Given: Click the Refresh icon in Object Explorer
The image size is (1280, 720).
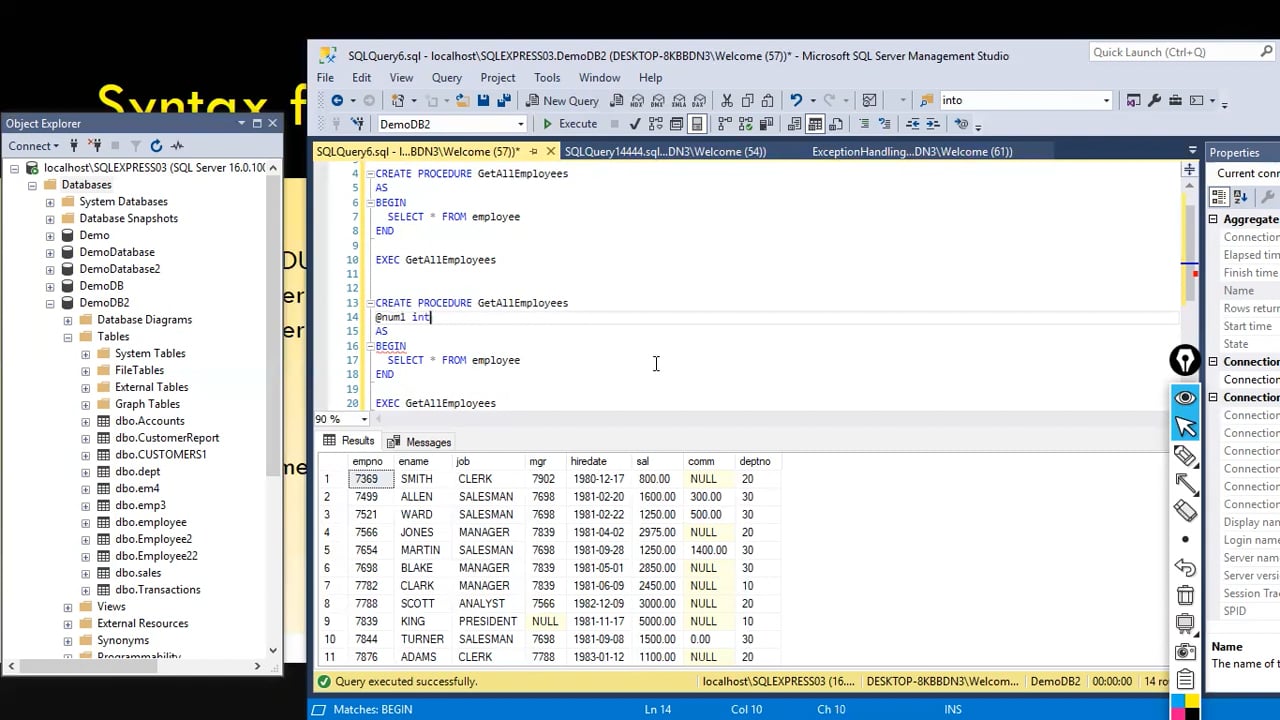Looking at the screenshot, I should 156,146.
